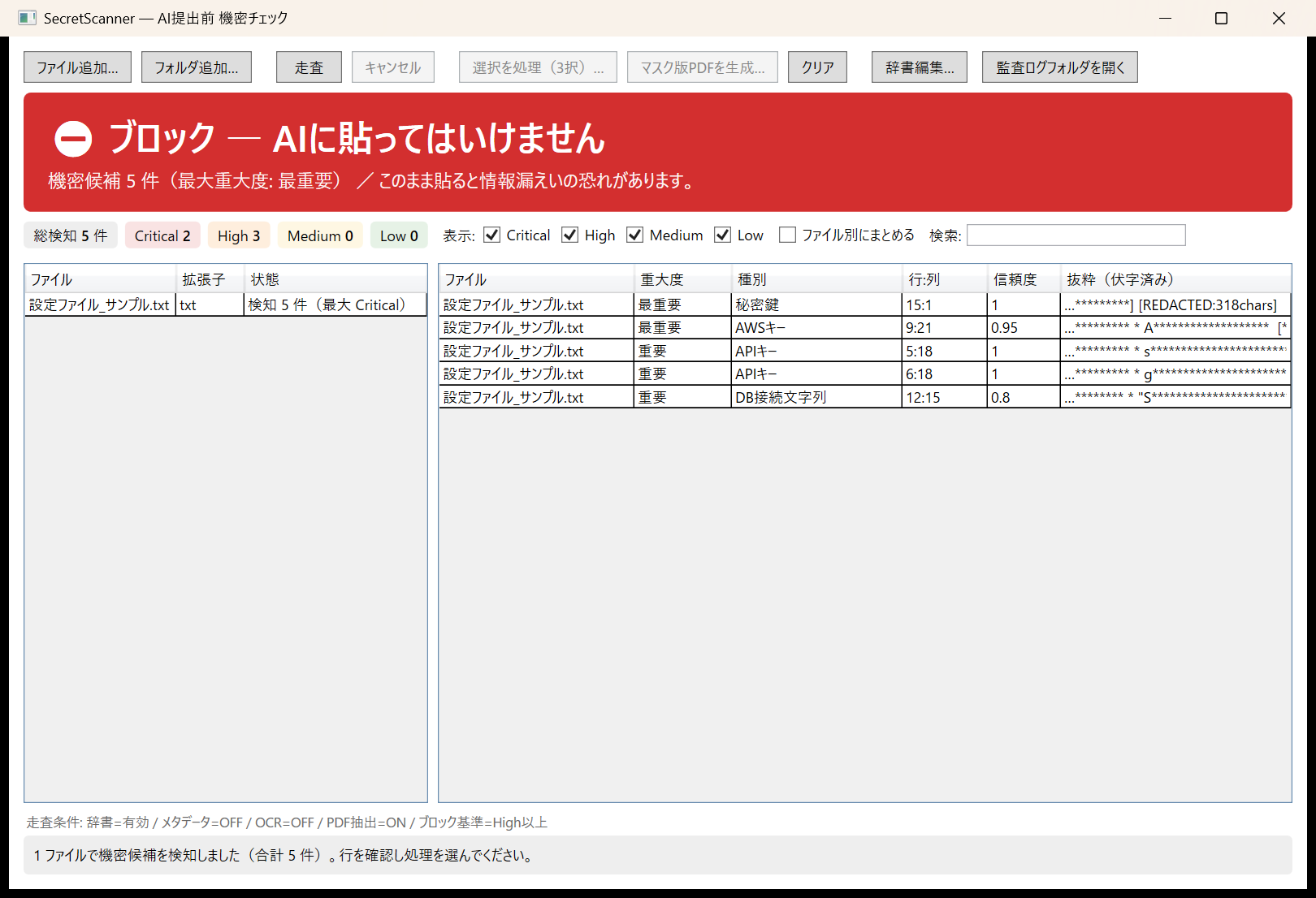
Task: Click position cell 9:21
Action: 945,328
